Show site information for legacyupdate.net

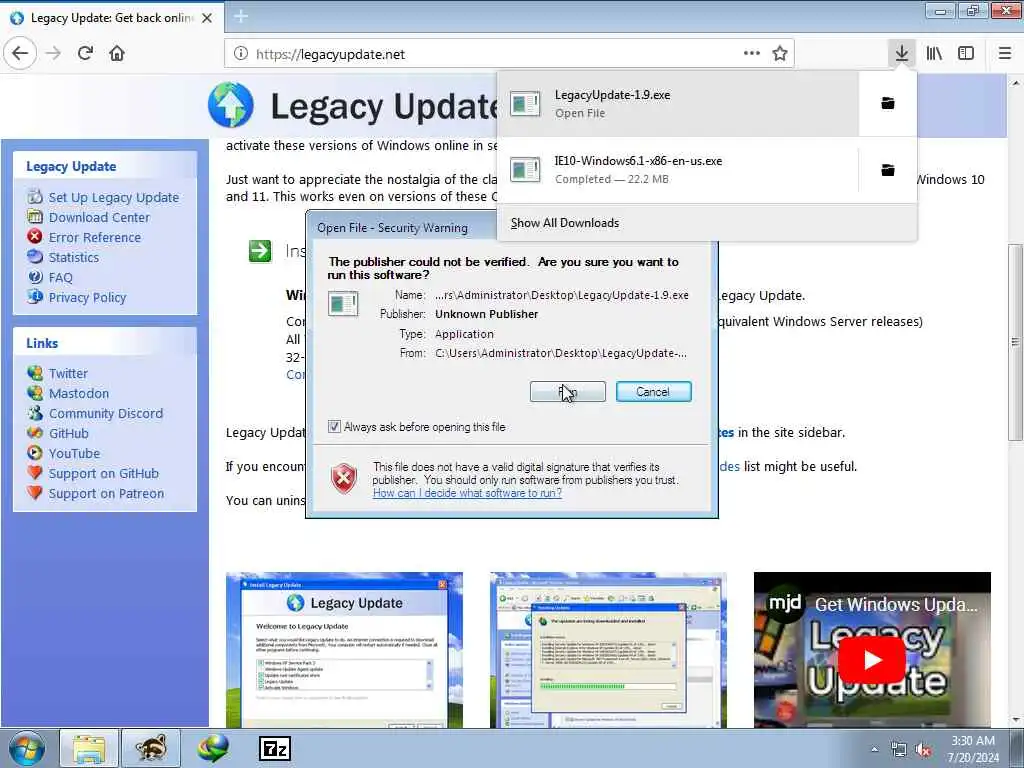pyautogui.click(x=241, y=54)
